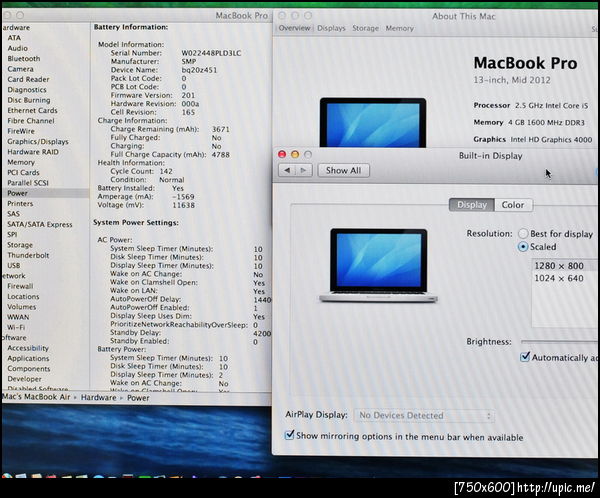Select PCI Cards in sidebar
Screen dimensions: 600x498
click(23, 172)
